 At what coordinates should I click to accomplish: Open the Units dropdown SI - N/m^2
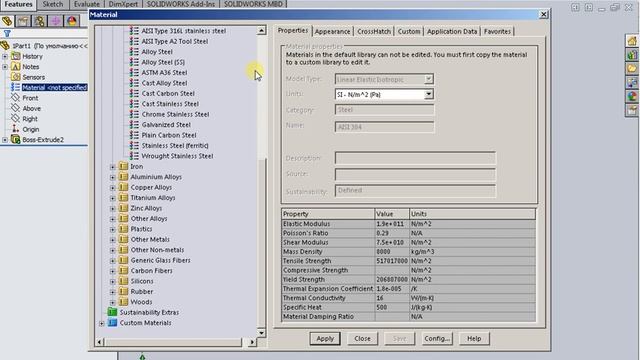tap(428, 94)
